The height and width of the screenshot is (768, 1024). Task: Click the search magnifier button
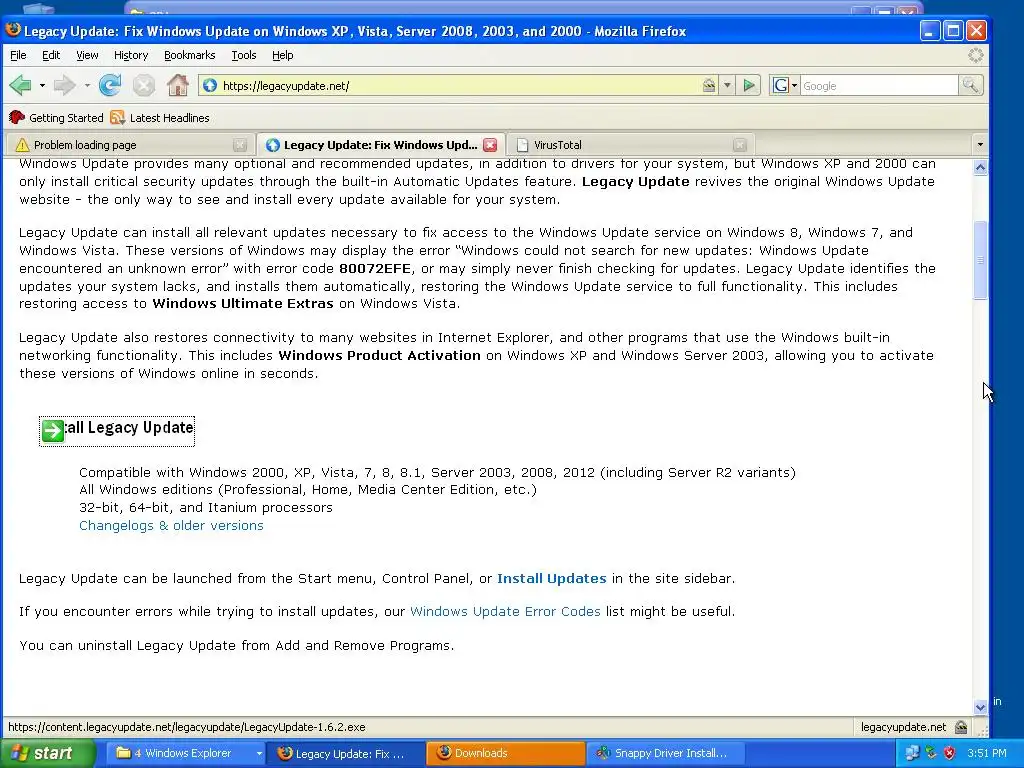[970, 86]
